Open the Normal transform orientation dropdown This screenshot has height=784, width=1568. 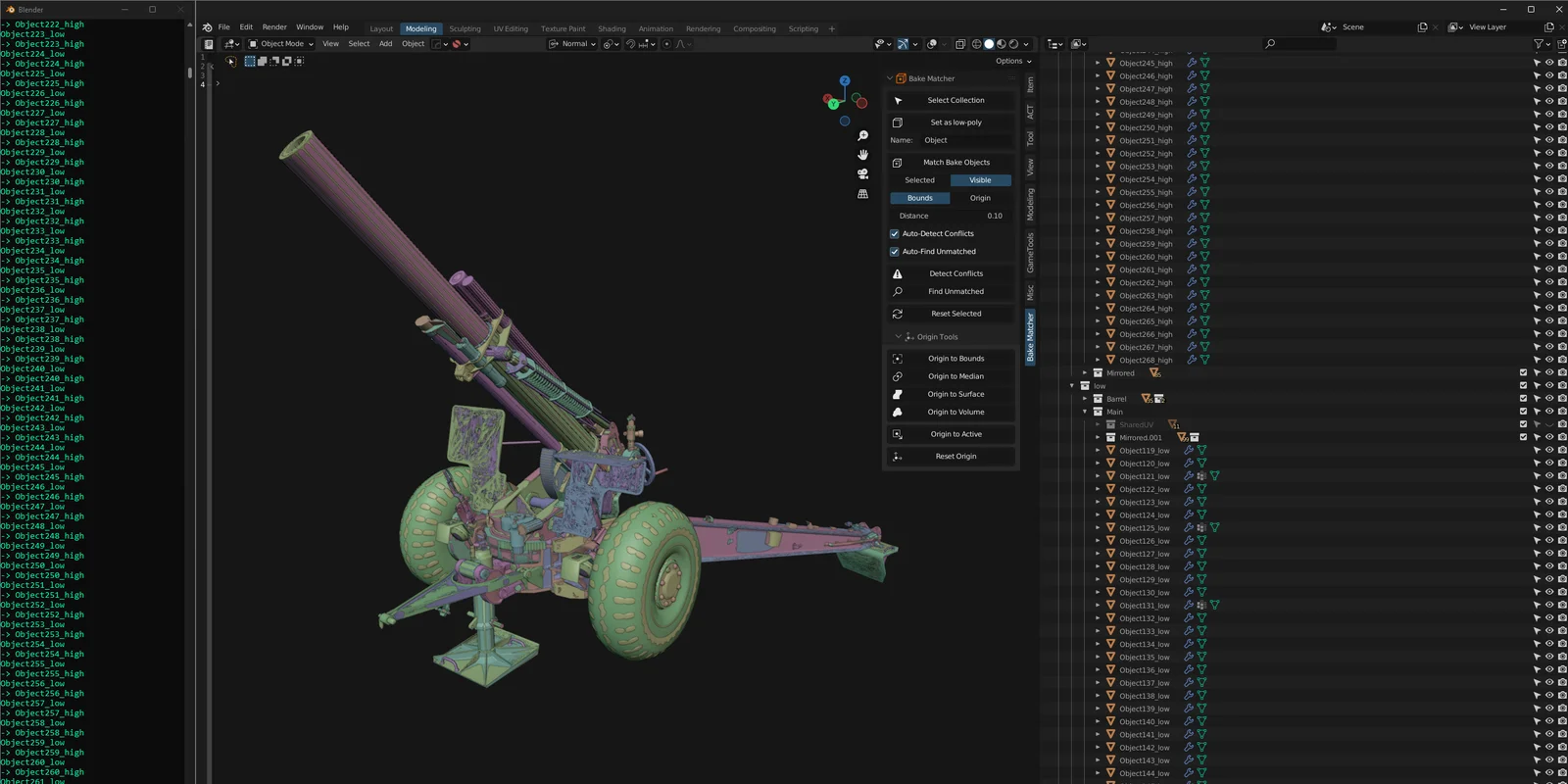tap(572, 44)
